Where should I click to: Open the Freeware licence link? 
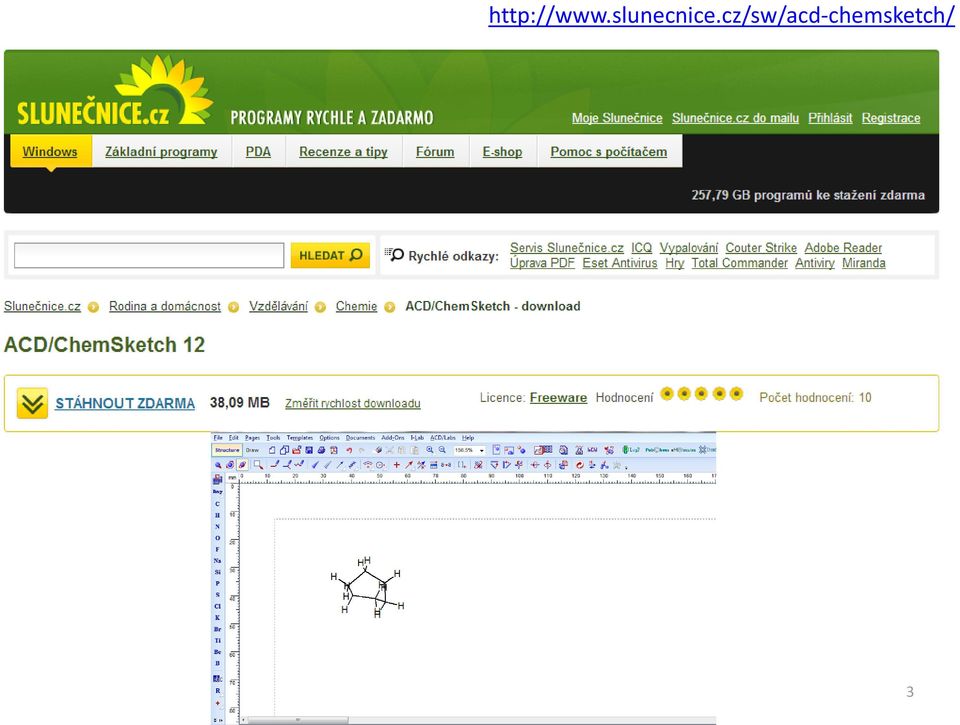point(558,397)
